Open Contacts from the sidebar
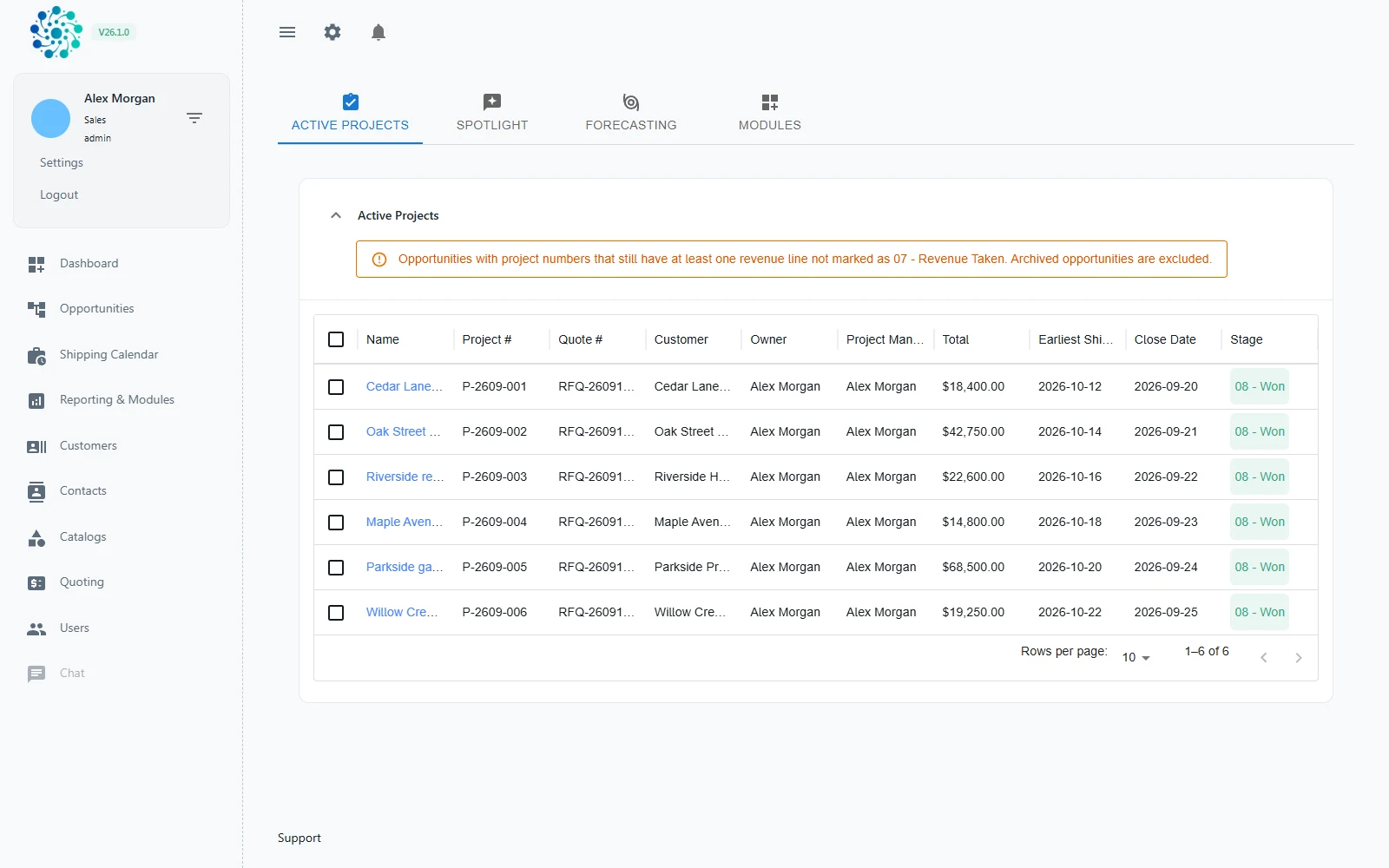This screenshot has width=1389, height=868. pyautogui.click(x=83, y=490)
